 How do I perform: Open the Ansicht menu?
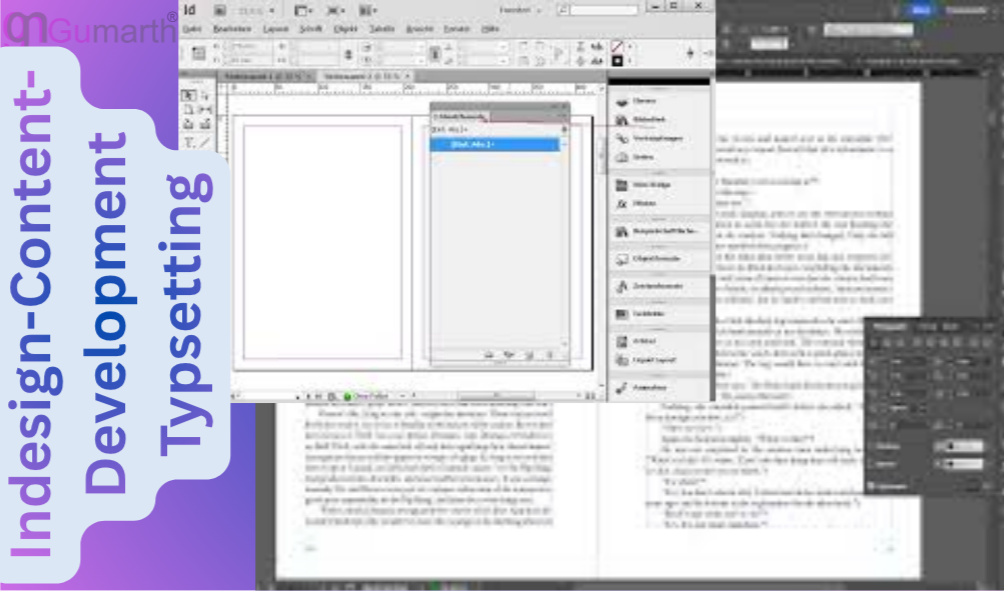(420, 29)
